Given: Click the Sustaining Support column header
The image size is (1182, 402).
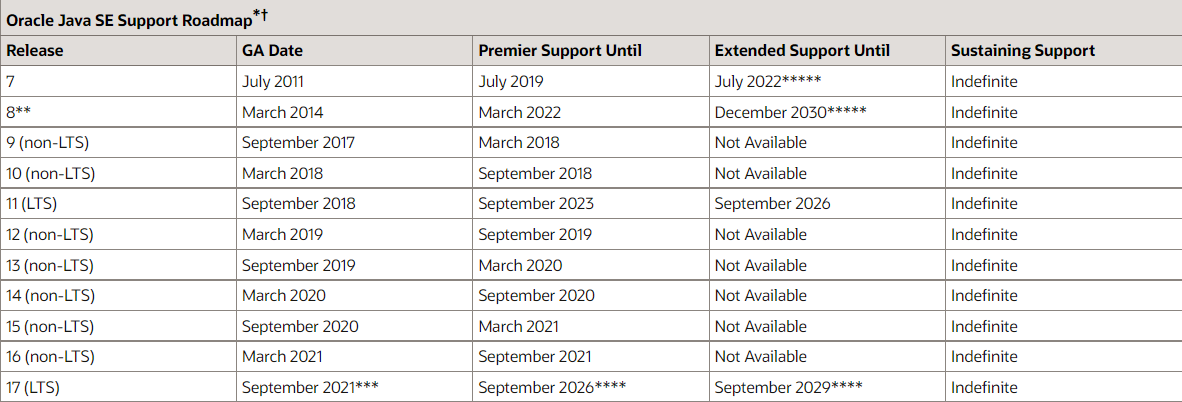Looking at the screenshot, I should [x=1023, y=50].
